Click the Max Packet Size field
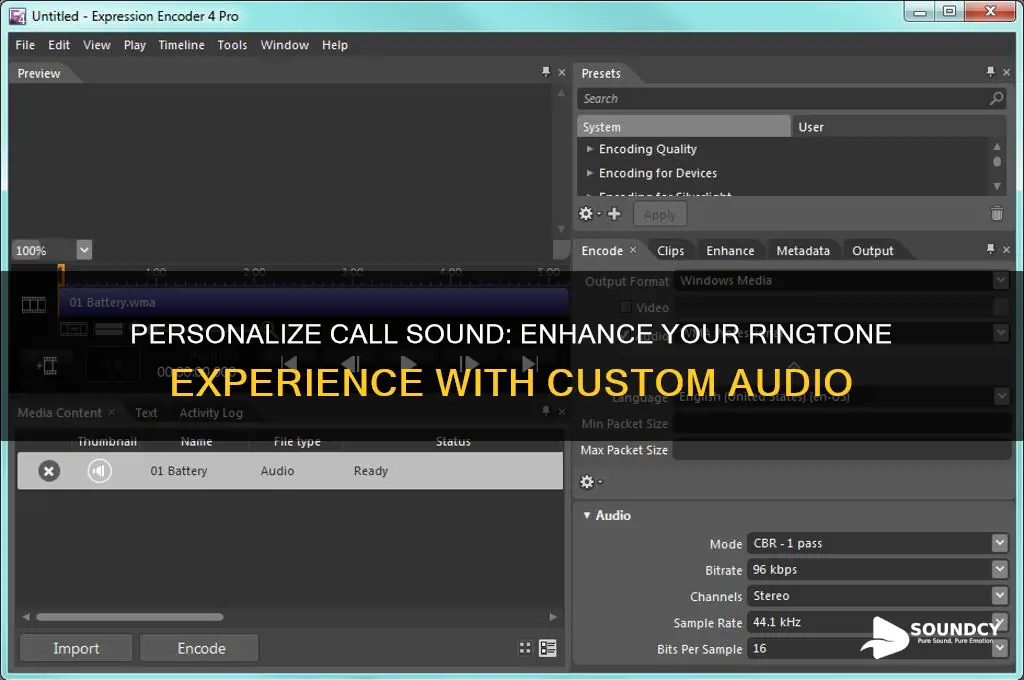 [x=842, y=450]
